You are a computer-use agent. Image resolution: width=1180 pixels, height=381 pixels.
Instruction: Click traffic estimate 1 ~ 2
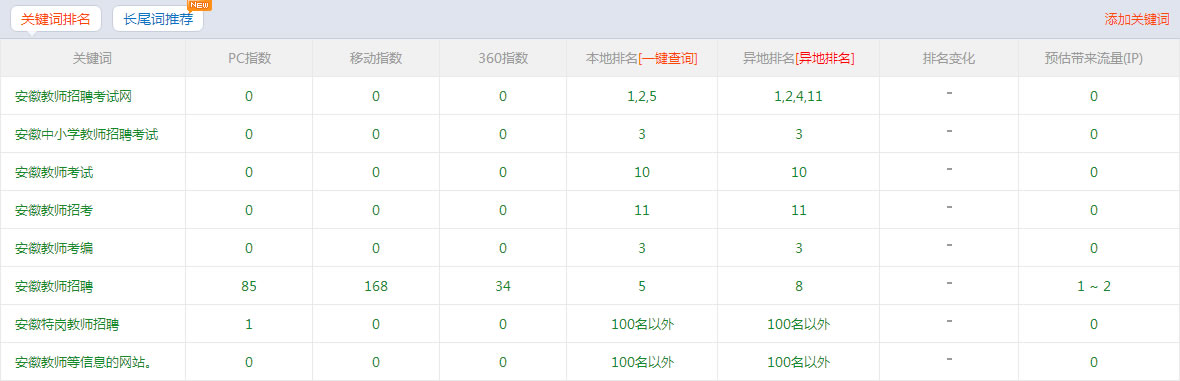tap(1093, 286)
